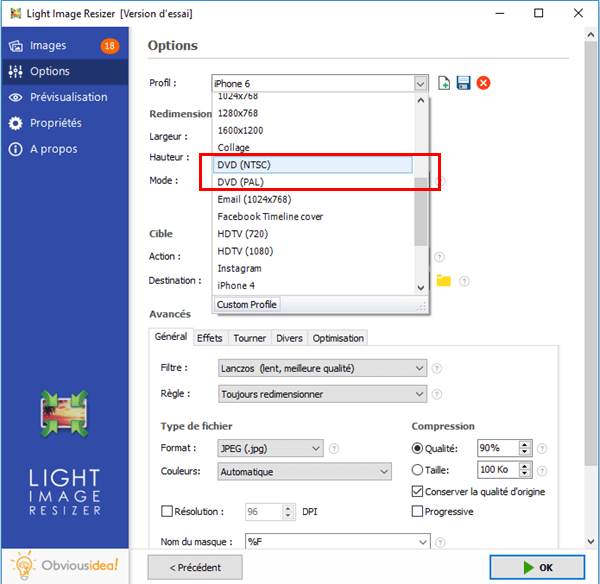The height and width of the screenshot is (584, 600).
Task: Click the profile list scrollbar thumb
Action: (421, 212)
